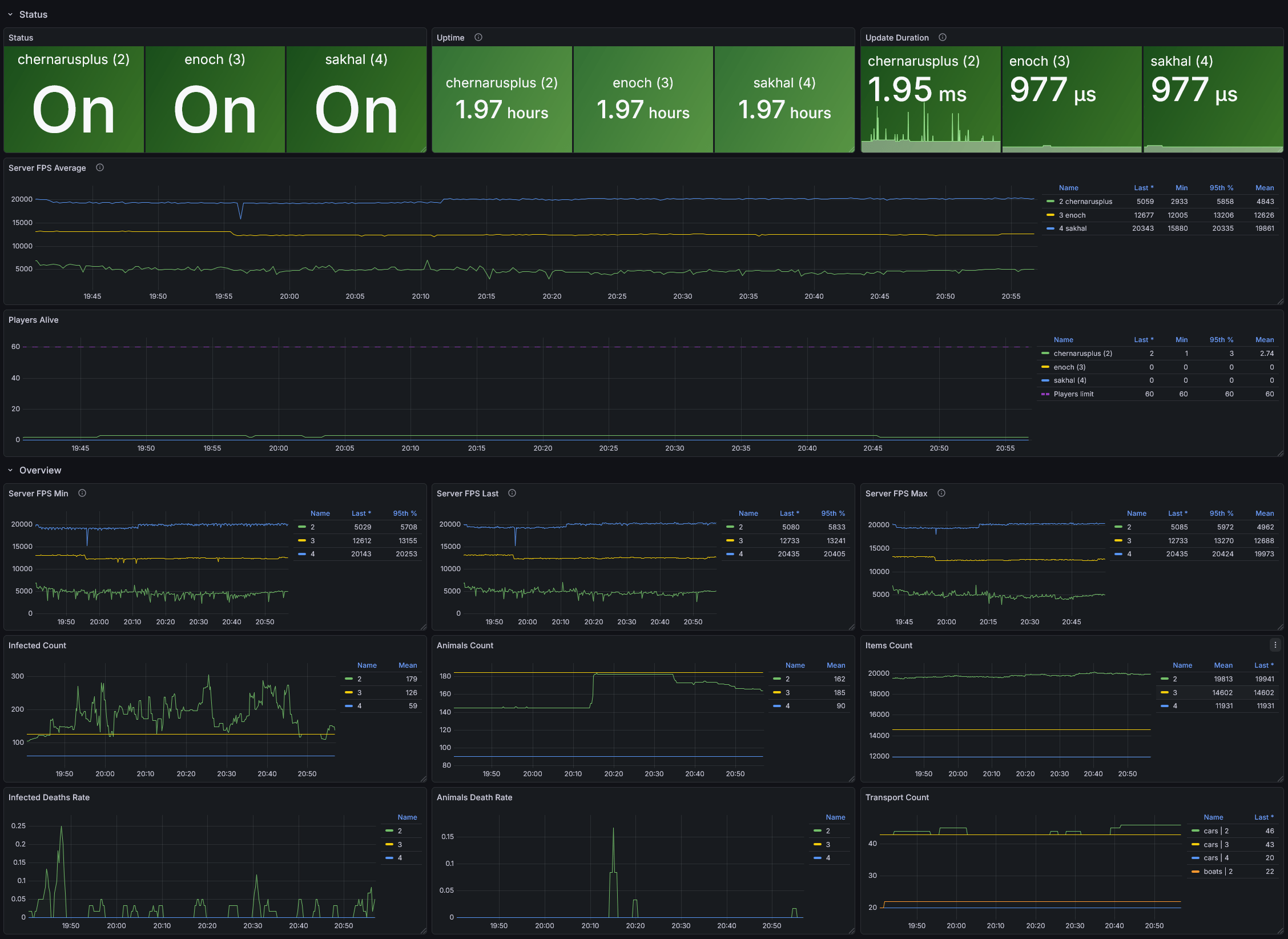Click resize handle of Players Alive panel
Image resolution: width=1288 pixels, height=939 pixels.
tap(1280, 453)
